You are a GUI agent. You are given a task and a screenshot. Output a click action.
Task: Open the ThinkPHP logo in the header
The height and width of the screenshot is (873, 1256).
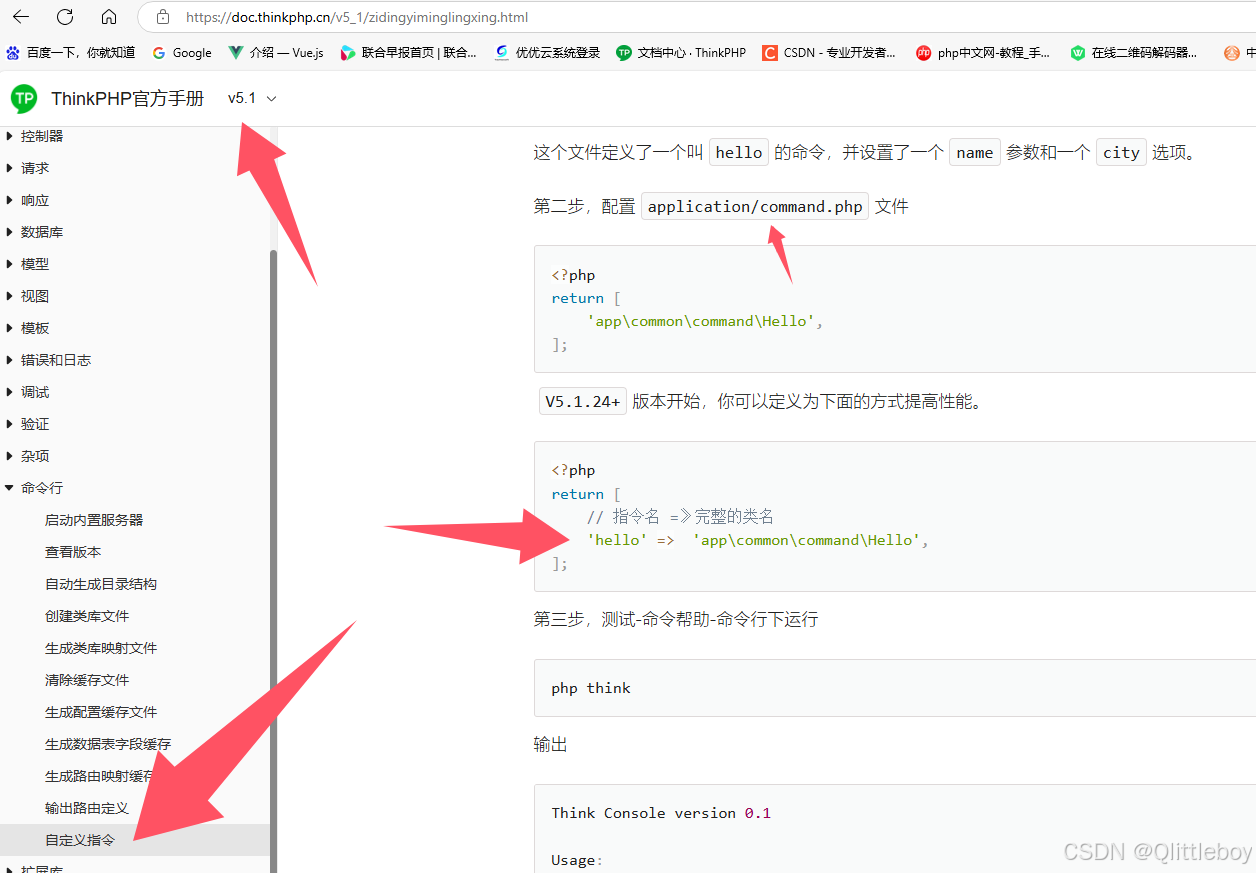coord(24,98)
